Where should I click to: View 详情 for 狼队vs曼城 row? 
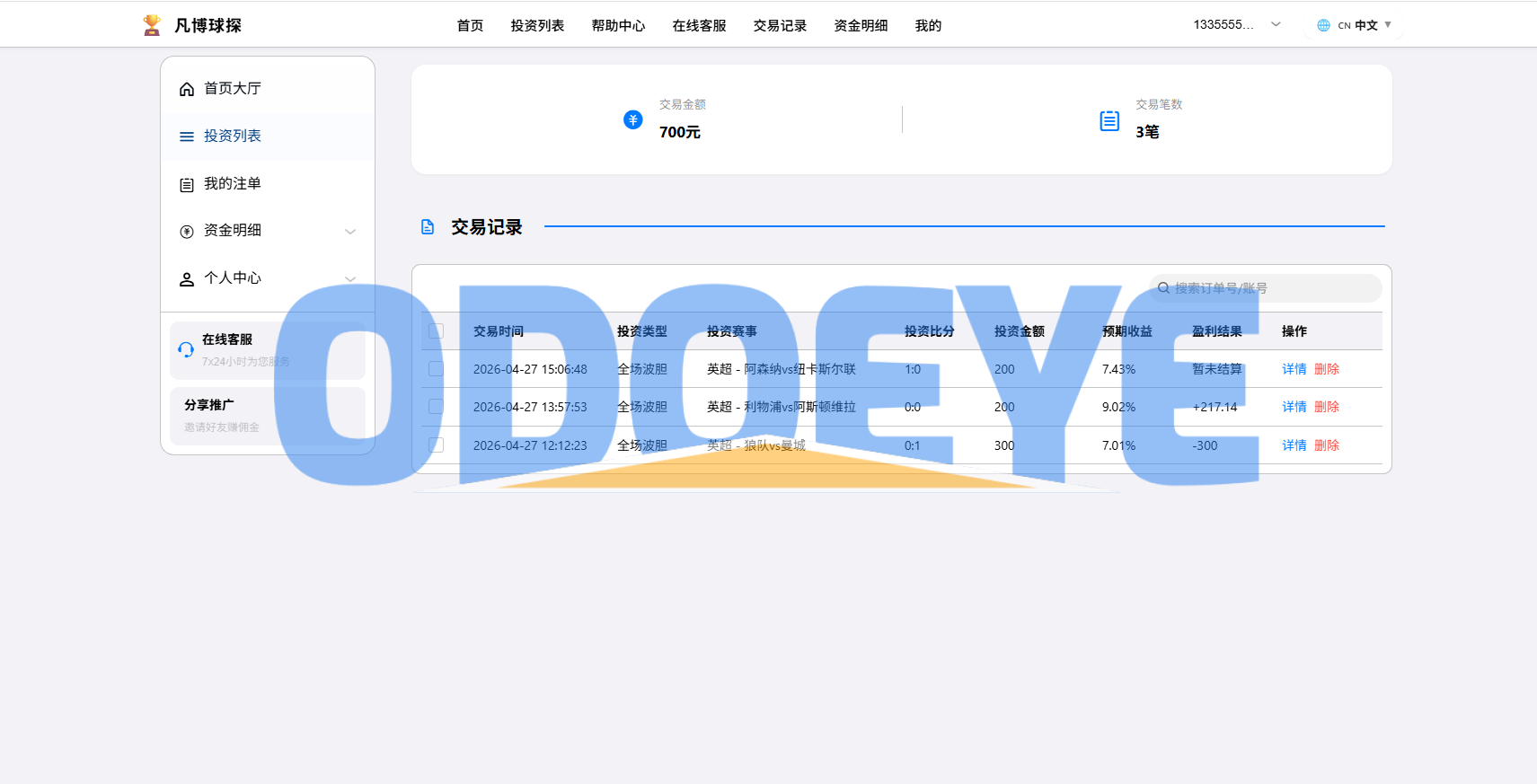1294,445
